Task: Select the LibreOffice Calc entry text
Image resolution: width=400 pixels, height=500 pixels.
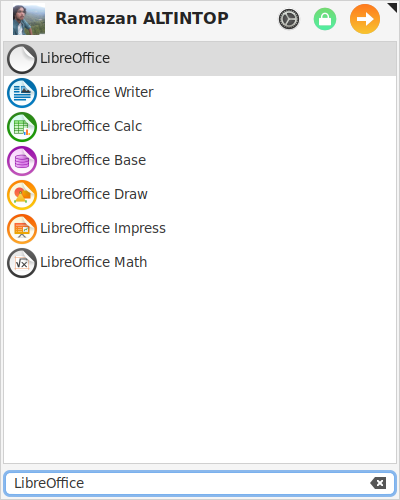Action: (91, 126)
